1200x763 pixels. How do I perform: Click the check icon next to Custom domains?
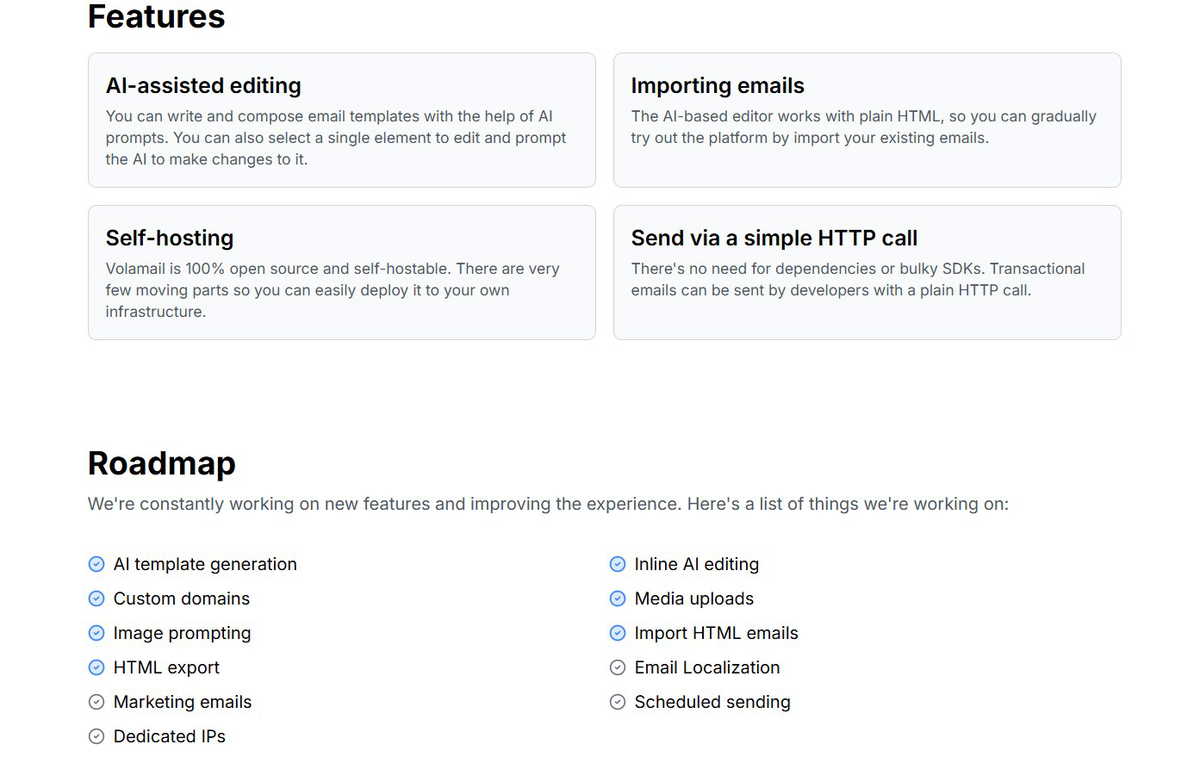96,599
